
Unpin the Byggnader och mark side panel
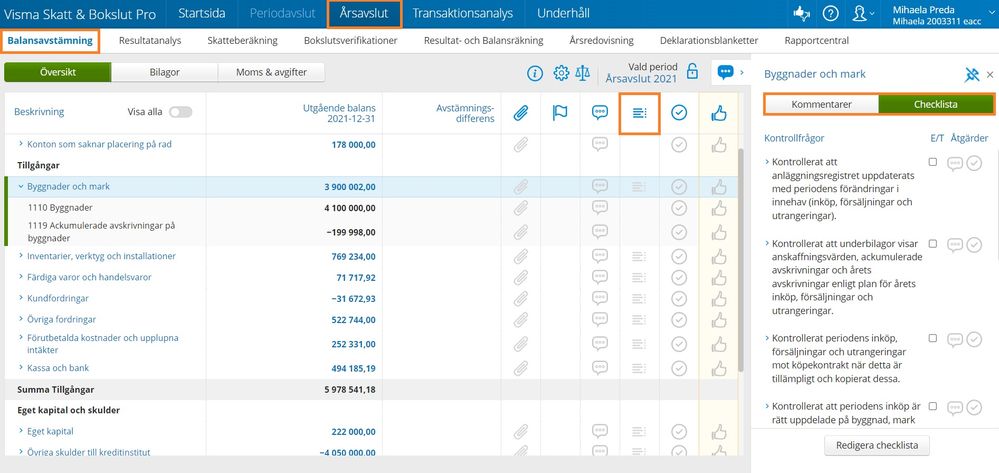(971, 74)
